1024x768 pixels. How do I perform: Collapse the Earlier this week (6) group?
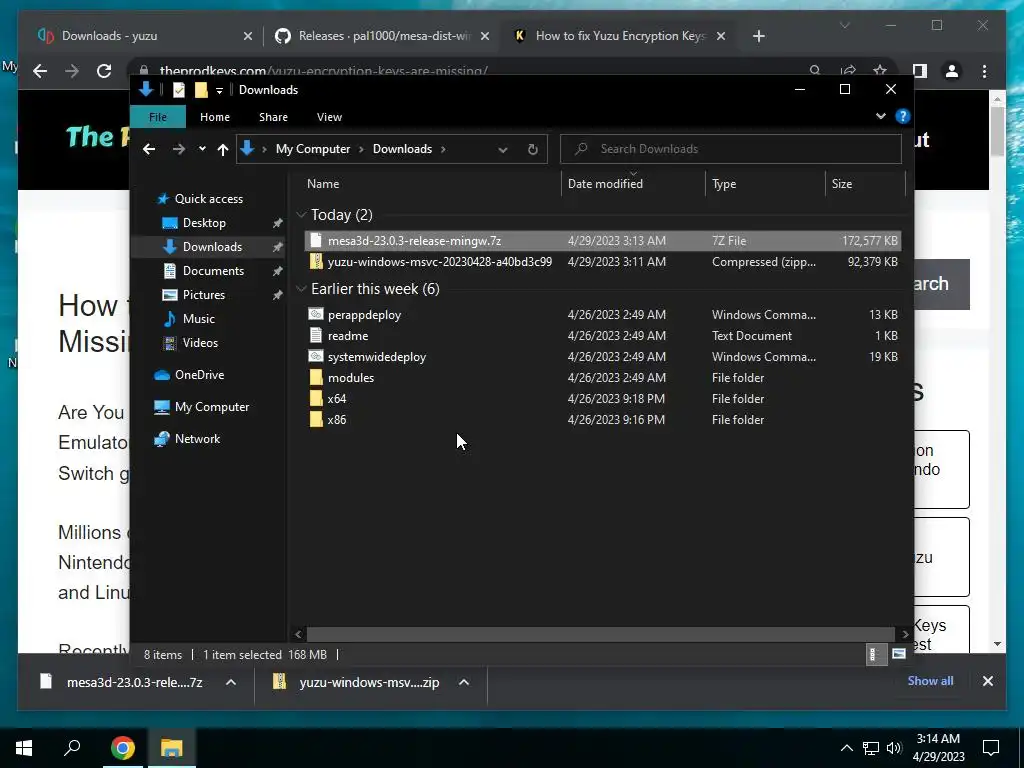coord(302,289)
